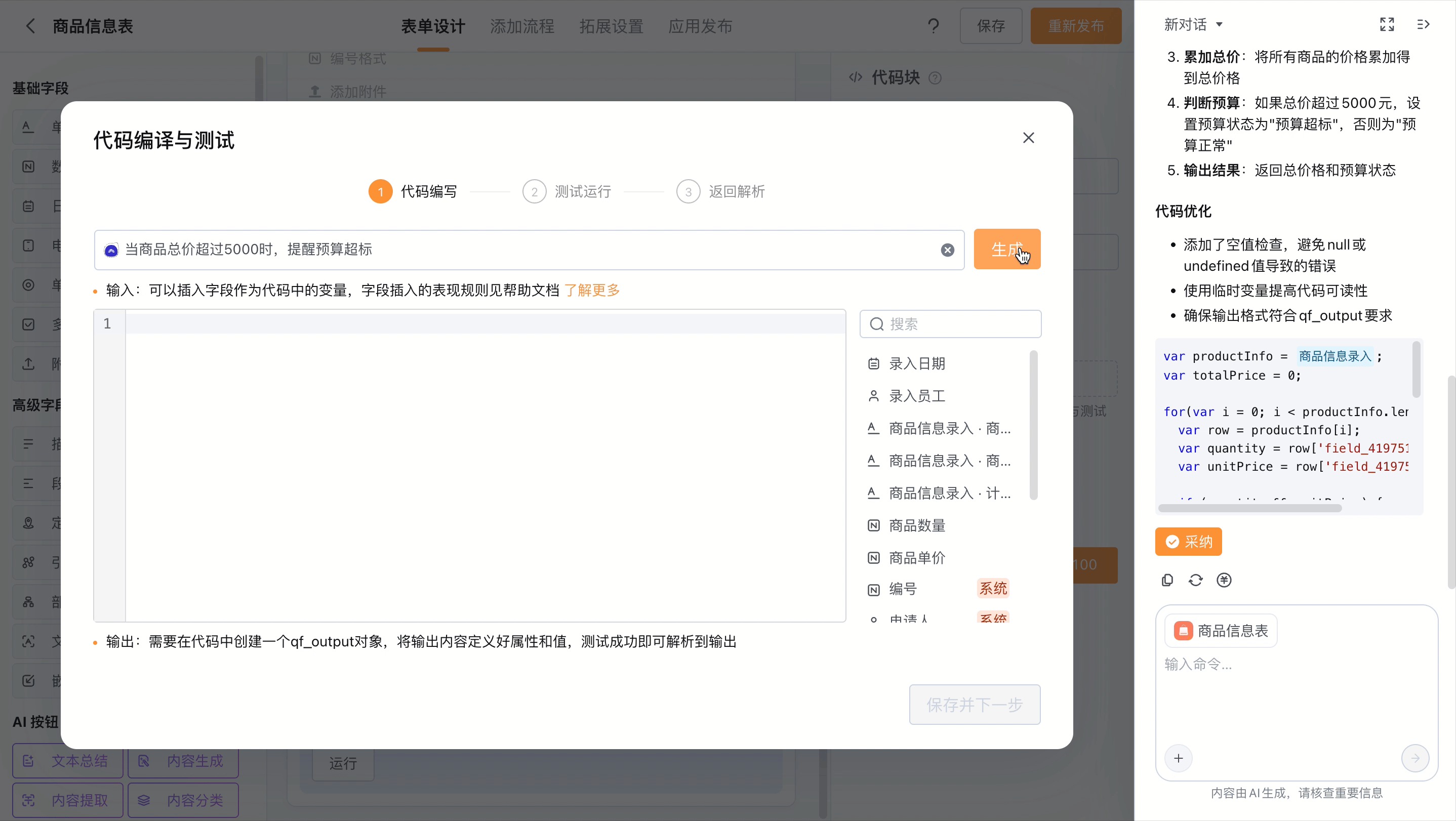Click the 采纳 adopt button
1456x821 pixels.
1188,542
